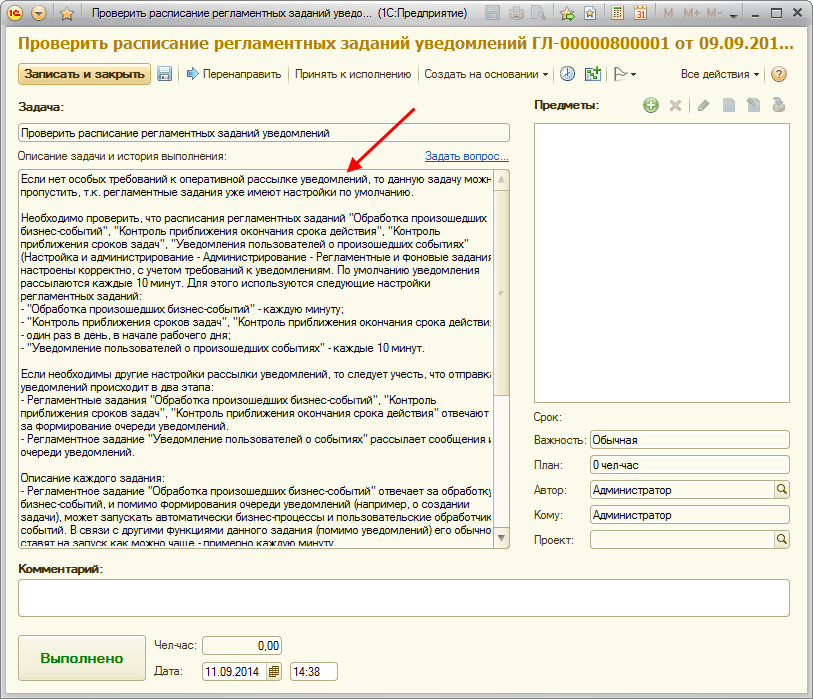Click the last icon in Предметы toolbar

tap(778, 105)
